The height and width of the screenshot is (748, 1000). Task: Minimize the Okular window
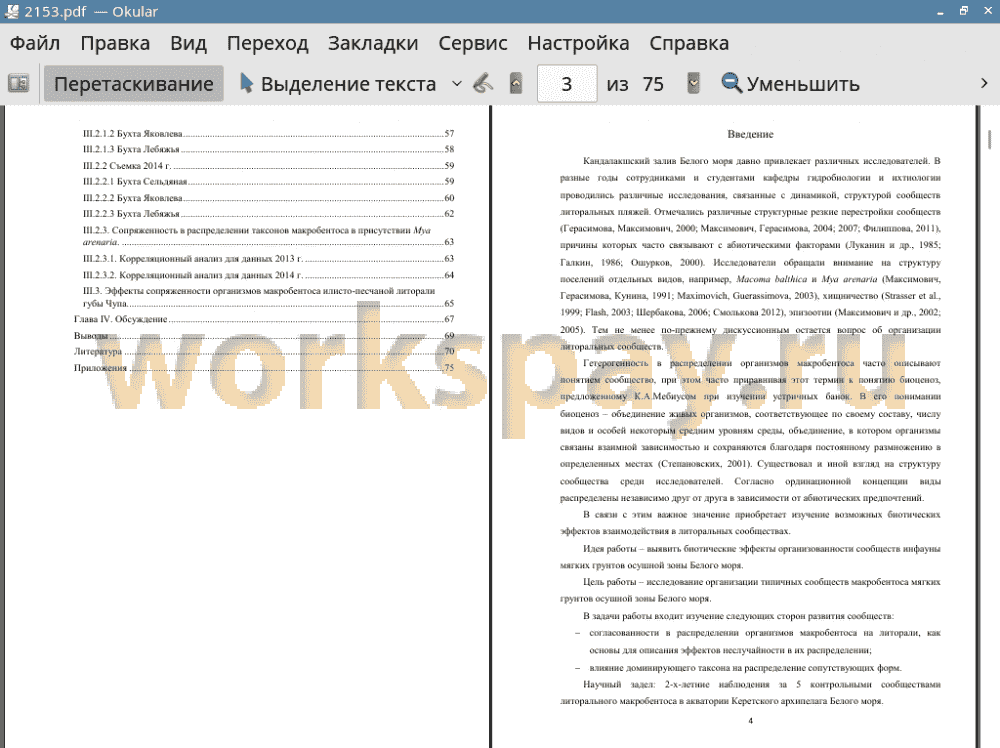tap(940, 11)
